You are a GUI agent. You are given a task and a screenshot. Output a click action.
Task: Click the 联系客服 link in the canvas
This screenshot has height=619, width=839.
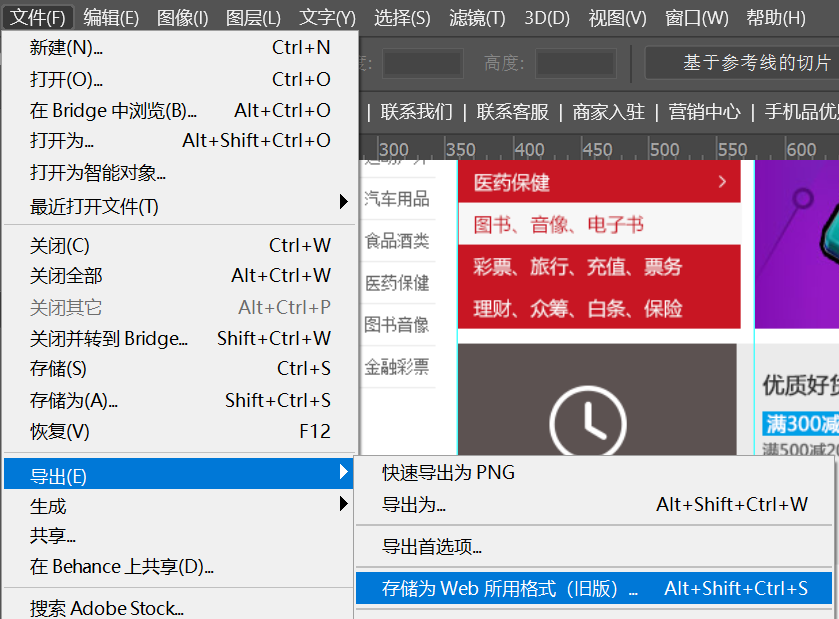click(512, 112)
